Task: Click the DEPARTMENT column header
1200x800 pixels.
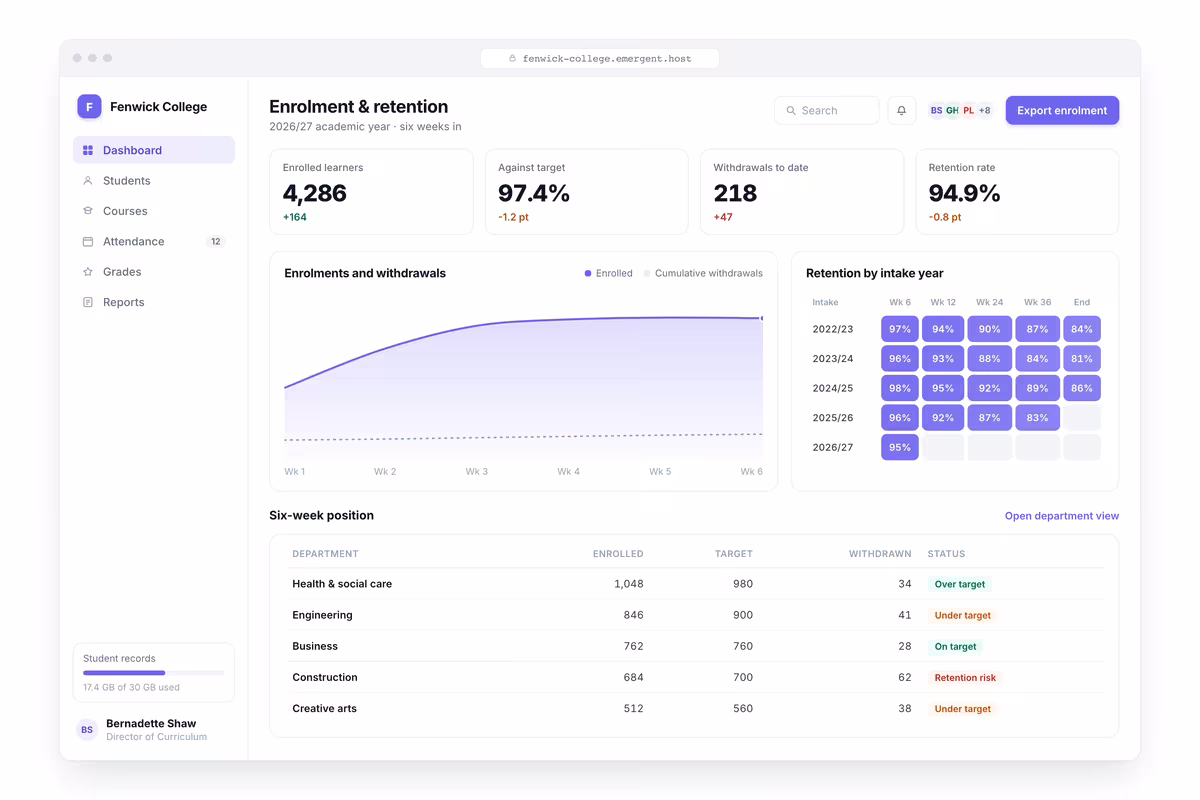Action: click(325, 554)
